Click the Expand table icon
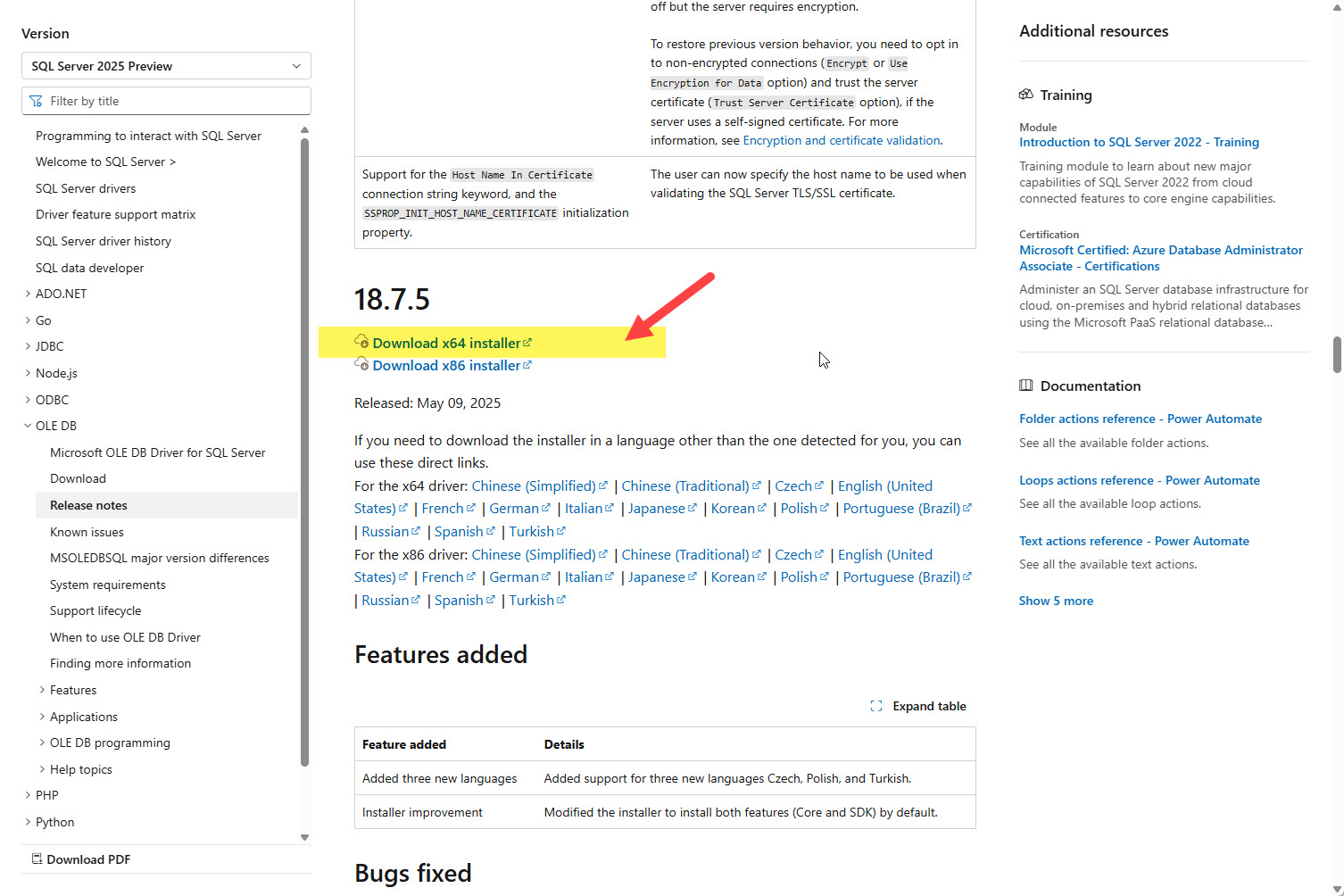The width and height of the screenshot is (1344, 896). pyautogui.click(x=875, y=706)
